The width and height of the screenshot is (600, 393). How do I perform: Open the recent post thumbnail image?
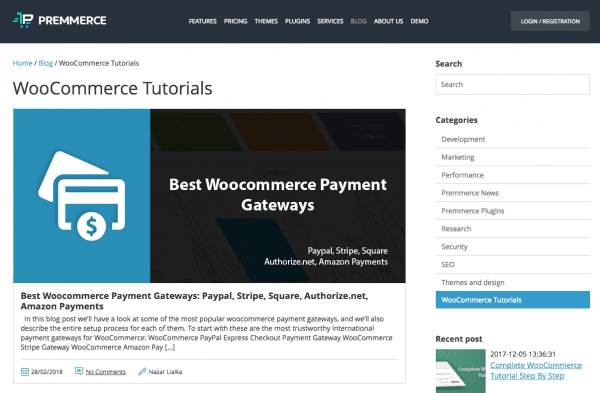460,371
